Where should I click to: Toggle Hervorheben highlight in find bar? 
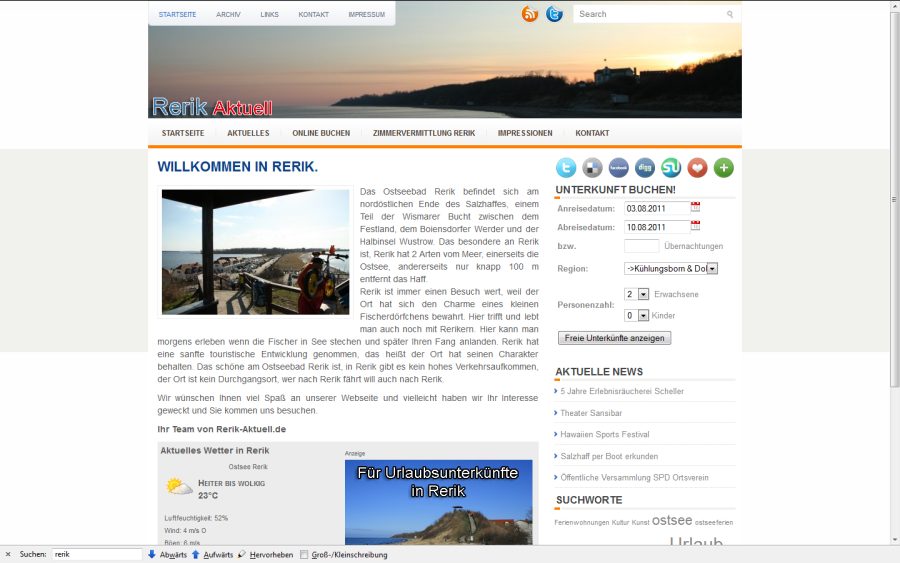coord(265,554)
